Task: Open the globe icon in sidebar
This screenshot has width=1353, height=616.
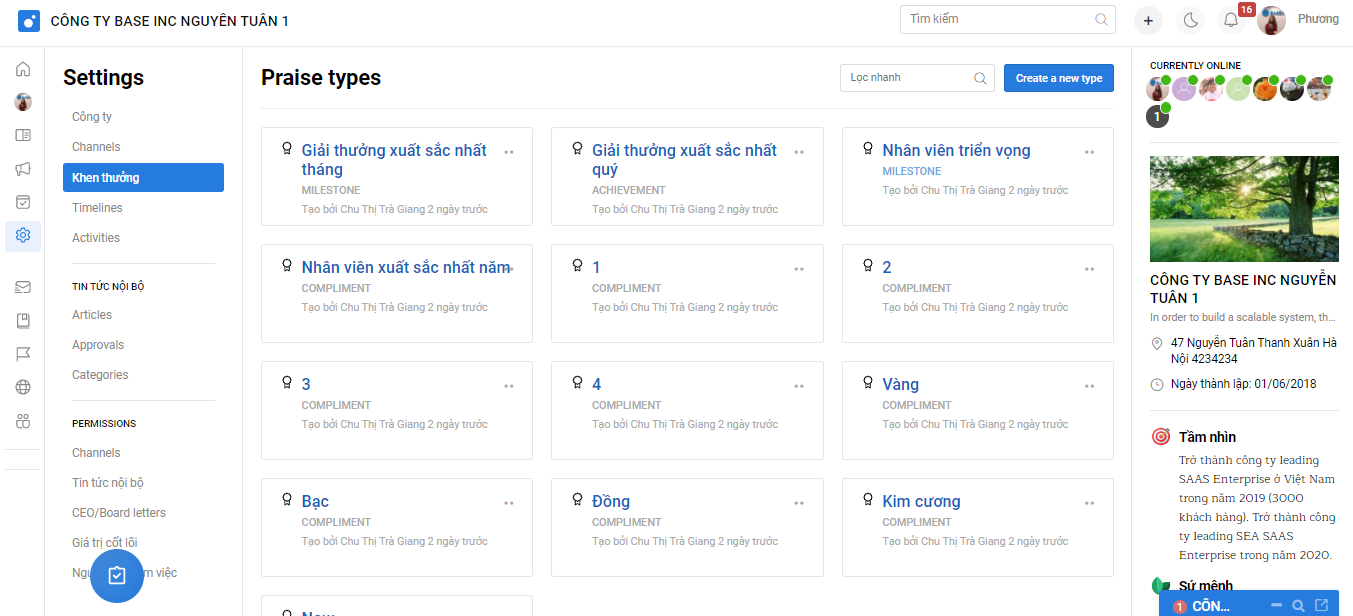Action: coord(23,388)
